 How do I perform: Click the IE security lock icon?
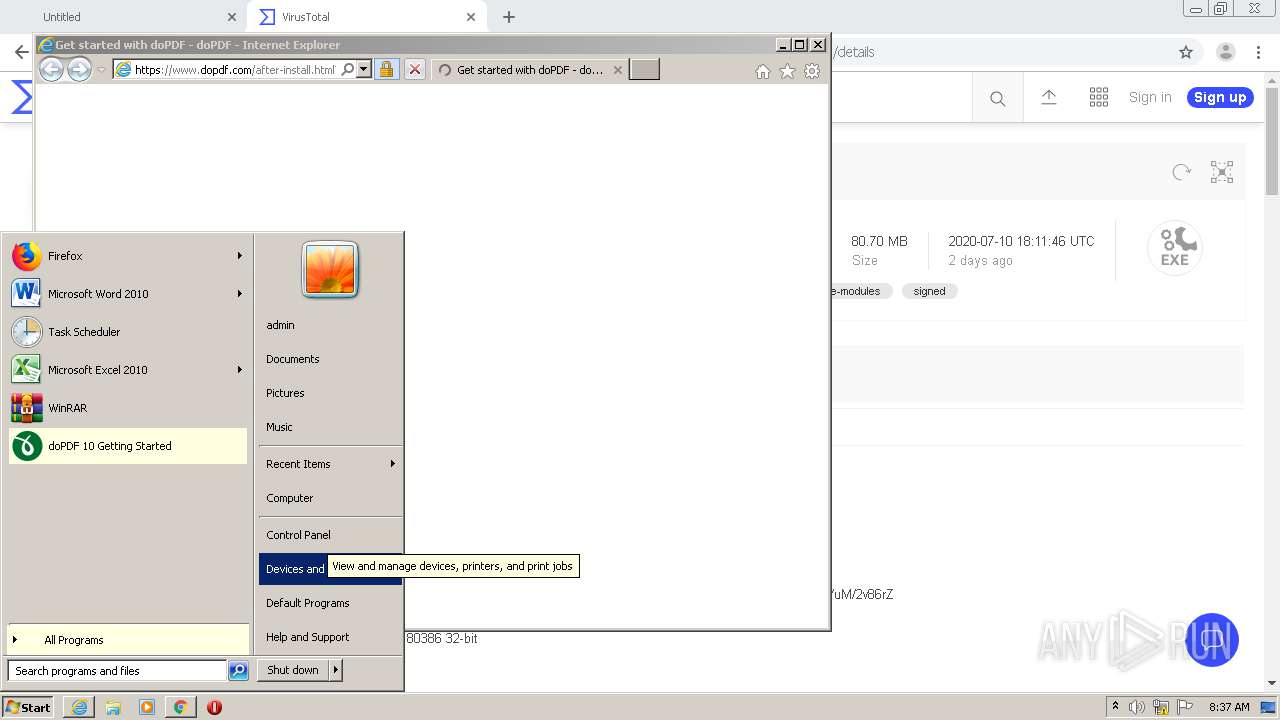386,70
